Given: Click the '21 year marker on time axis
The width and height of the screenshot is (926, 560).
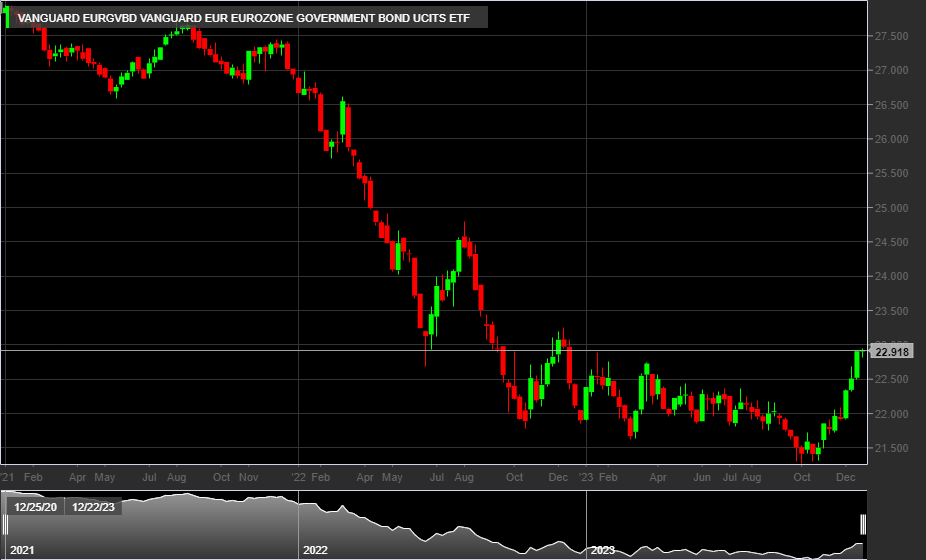Looking at the screenshot, I should [7, 477].
